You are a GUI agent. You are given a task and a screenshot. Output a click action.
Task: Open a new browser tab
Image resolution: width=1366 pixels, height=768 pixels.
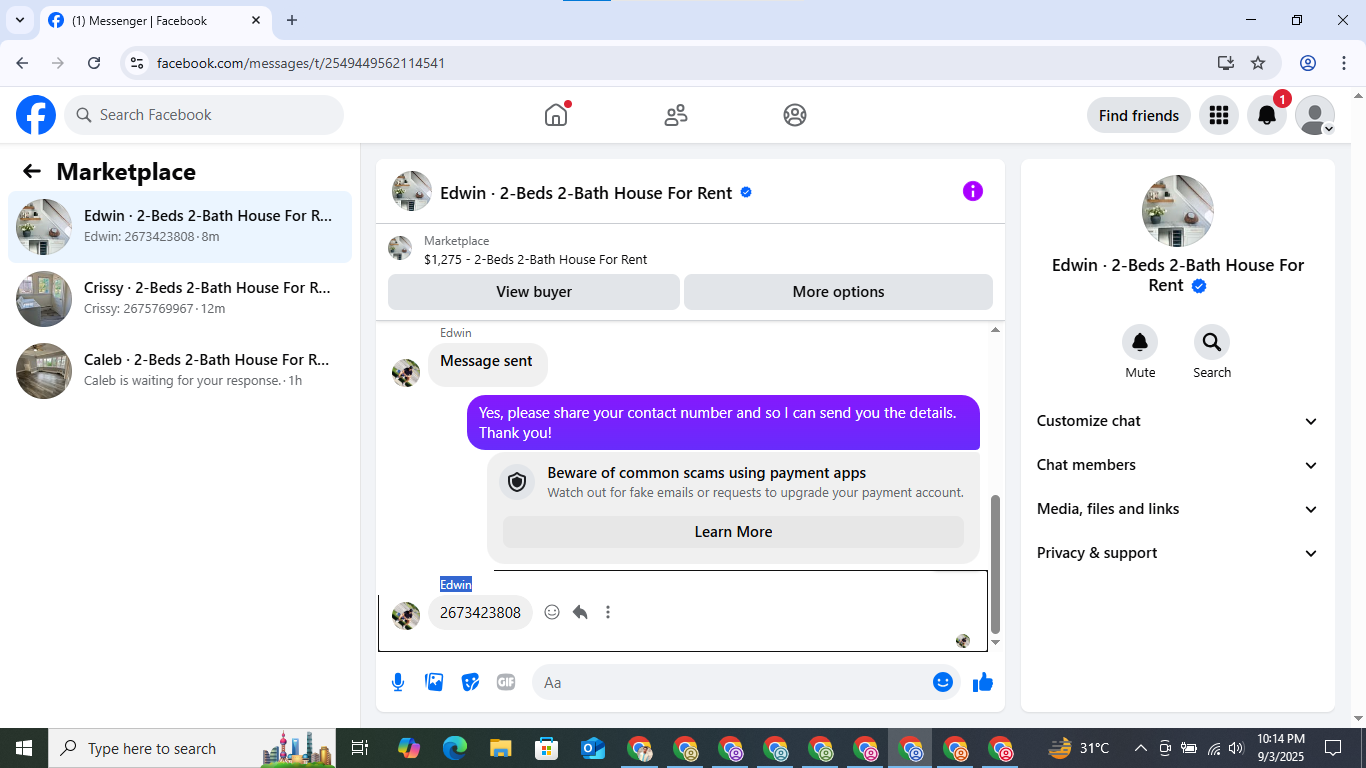pos(292,20)
